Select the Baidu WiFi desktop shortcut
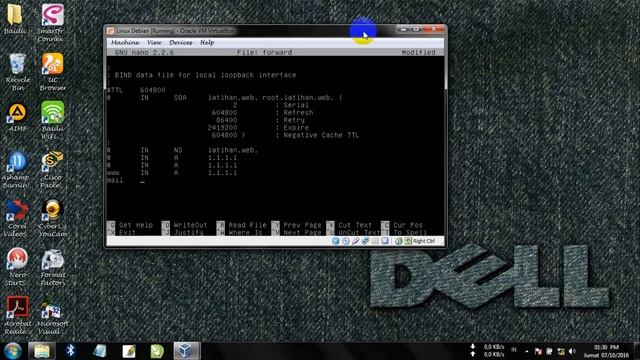640x360 pixels. 52,120
